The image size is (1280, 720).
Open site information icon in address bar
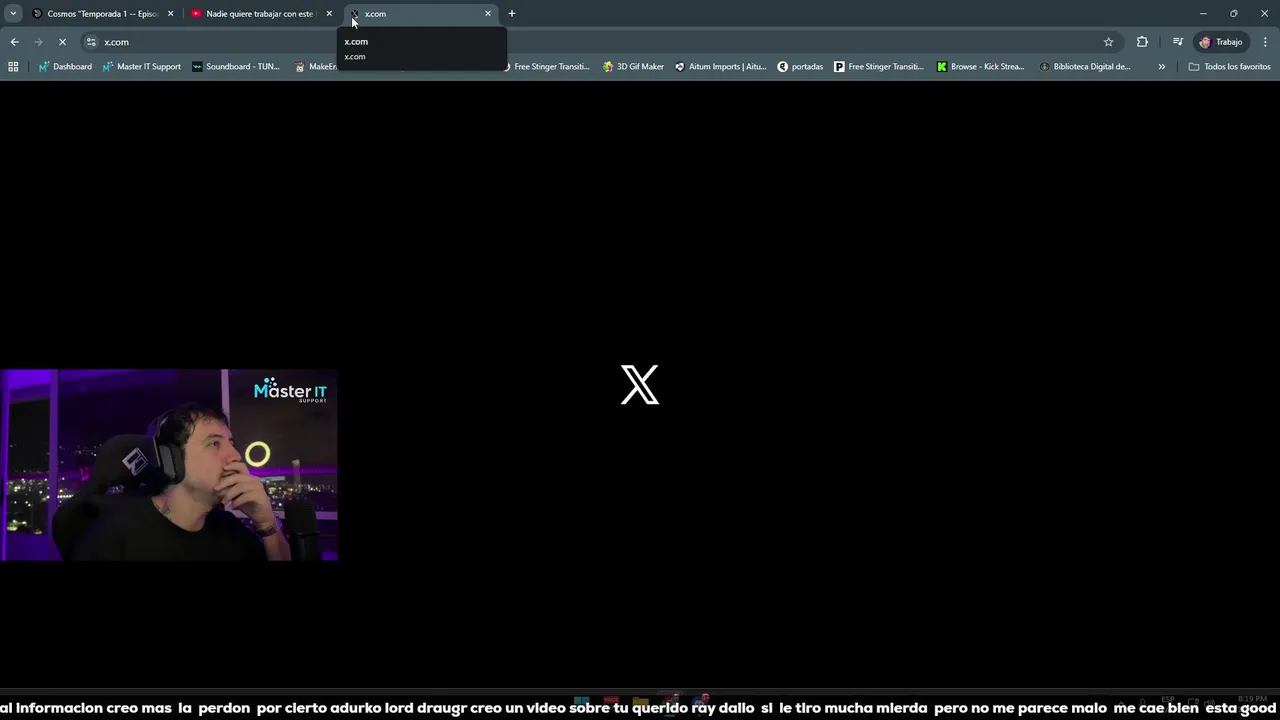[x=91, y=42]
